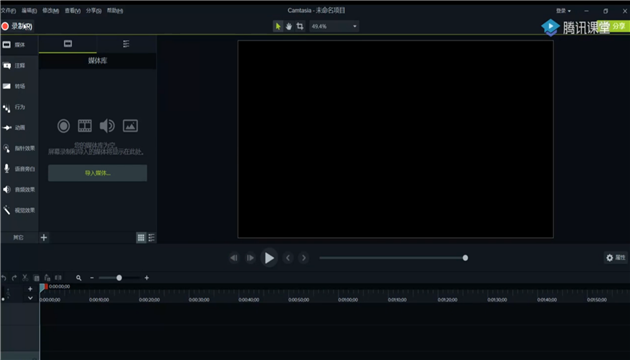Open the first menu in the menu bar
The image size is (630, 360).
coord(8,11)
